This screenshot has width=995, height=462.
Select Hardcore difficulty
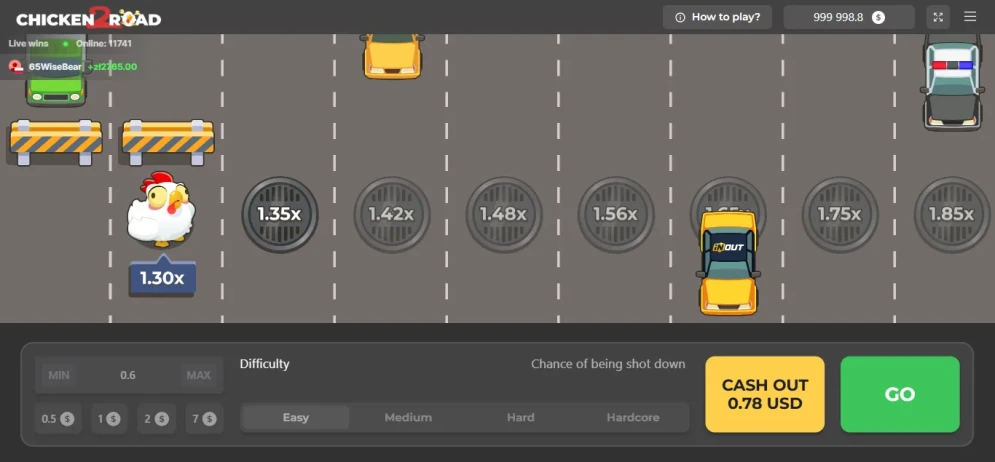pyautogui.click(x=633, y=418)
